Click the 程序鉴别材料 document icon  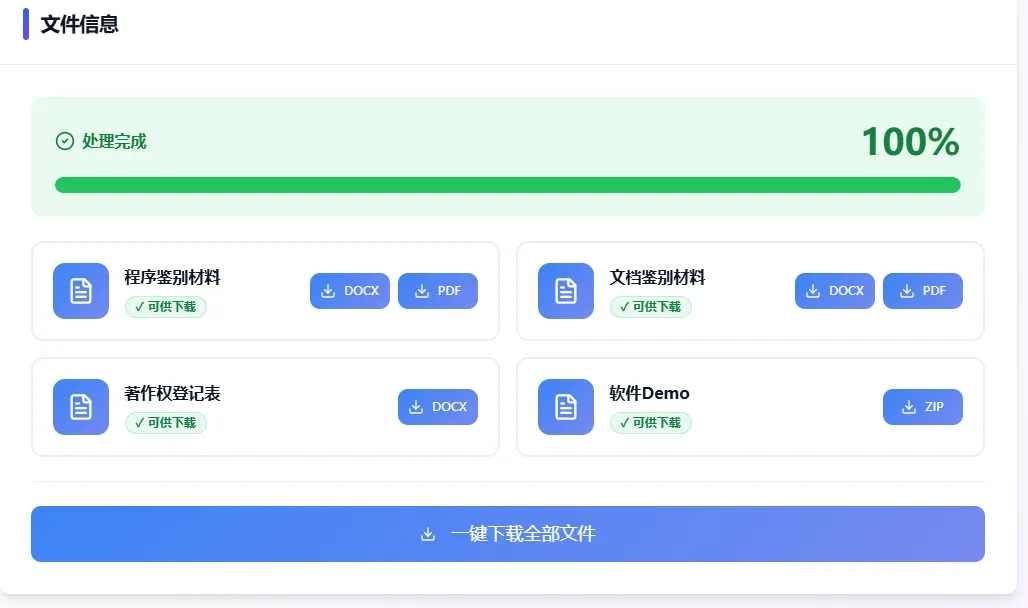(x=80, y=291)
